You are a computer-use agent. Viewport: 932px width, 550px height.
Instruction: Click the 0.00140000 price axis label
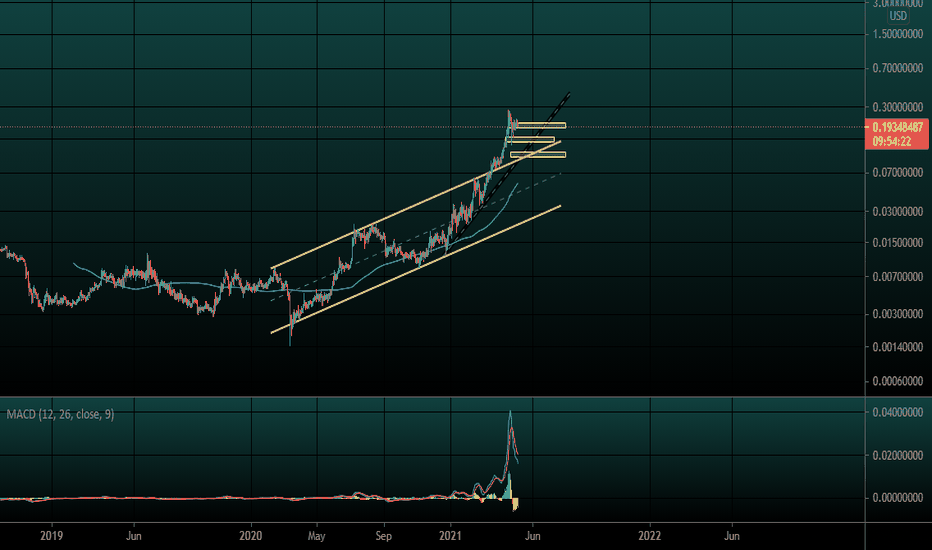(898, 347)
